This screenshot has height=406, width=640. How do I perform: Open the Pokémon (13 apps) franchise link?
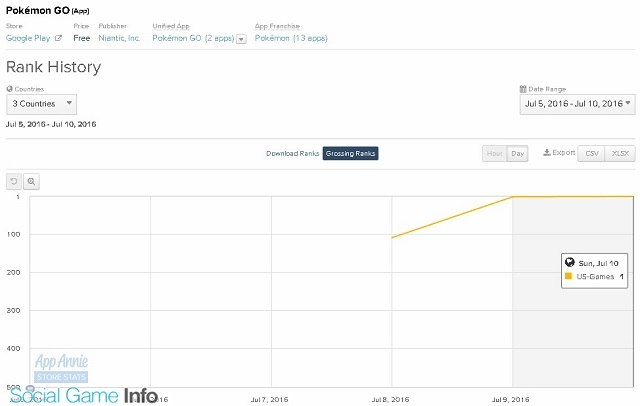[291, 38]
